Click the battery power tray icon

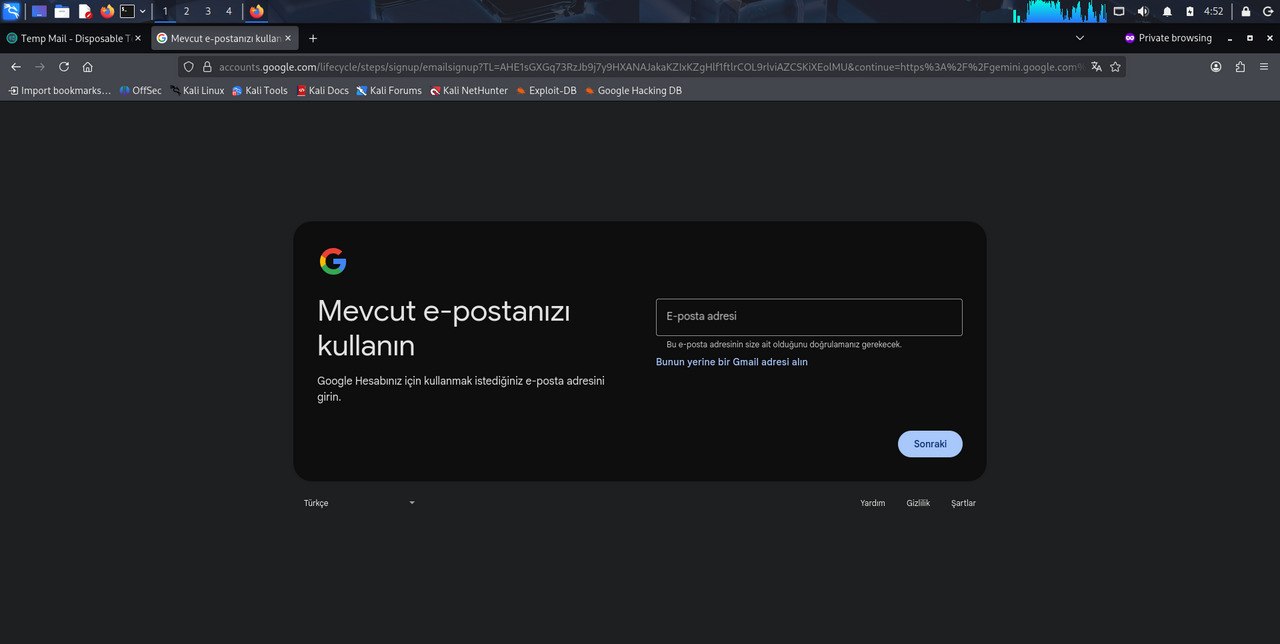click(x=1190, y=11)
